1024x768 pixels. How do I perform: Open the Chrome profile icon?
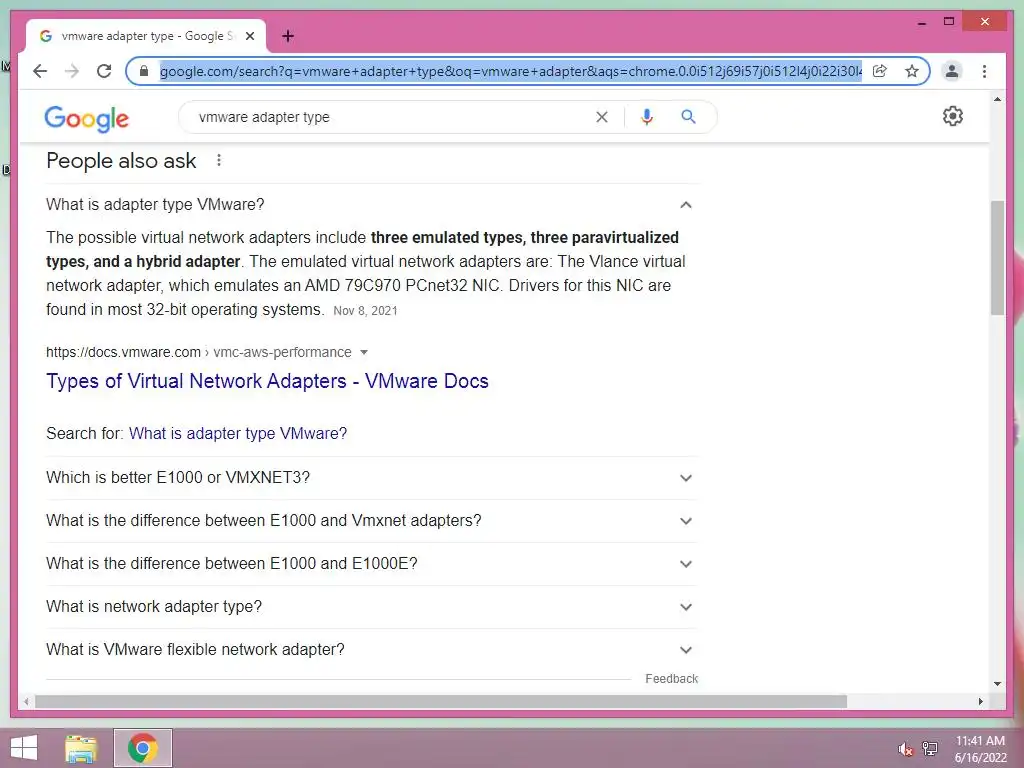click(x=952, y=71)
